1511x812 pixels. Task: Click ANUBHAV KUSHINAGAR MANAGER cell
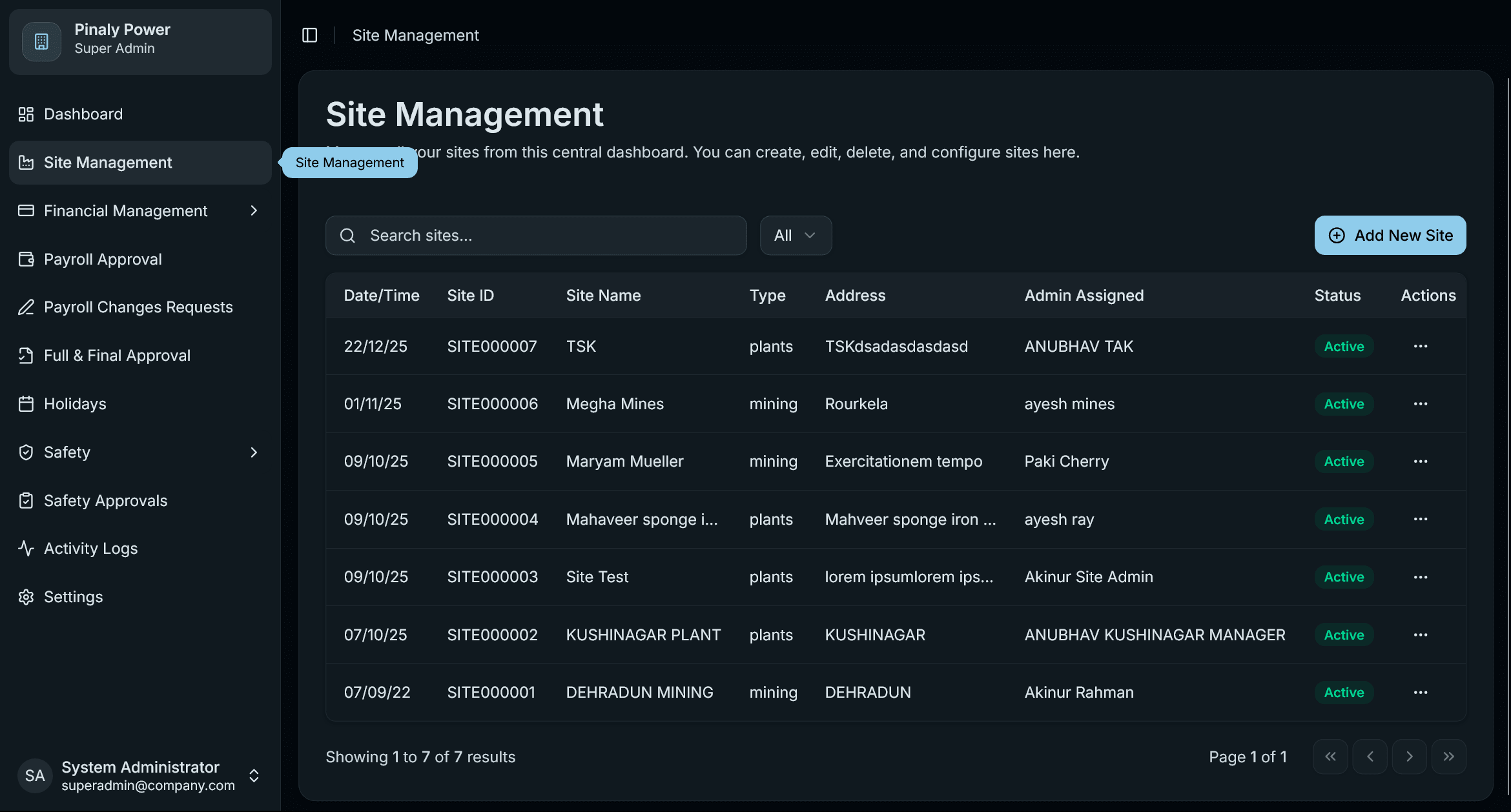coord(1155,635)
